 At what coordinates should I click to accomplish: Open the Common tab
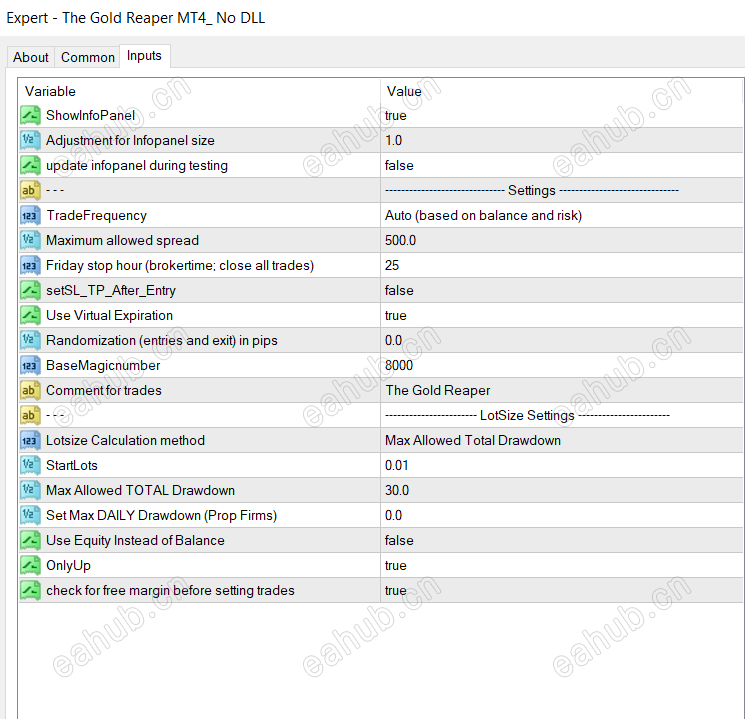tap(87, 57)
